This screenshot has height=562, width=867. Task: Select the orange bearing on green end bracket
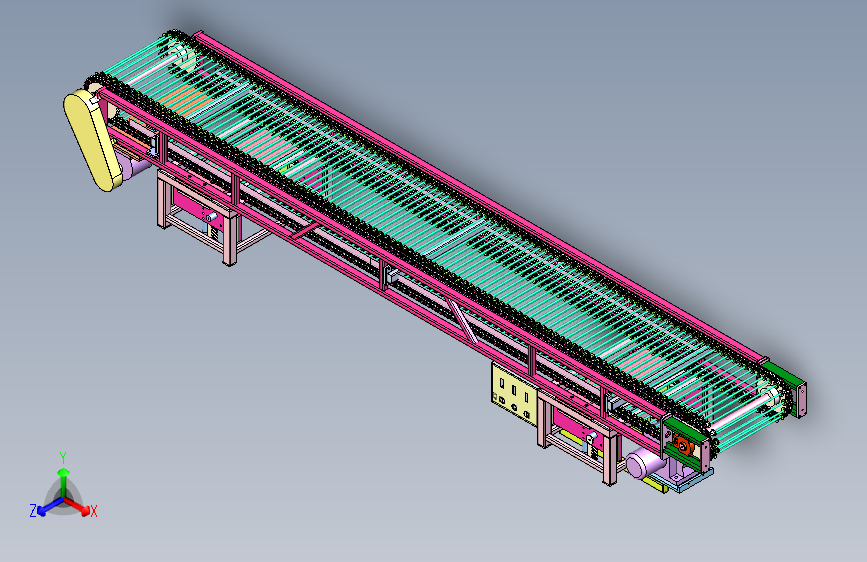pyautogui.click(x=681, y=444)
